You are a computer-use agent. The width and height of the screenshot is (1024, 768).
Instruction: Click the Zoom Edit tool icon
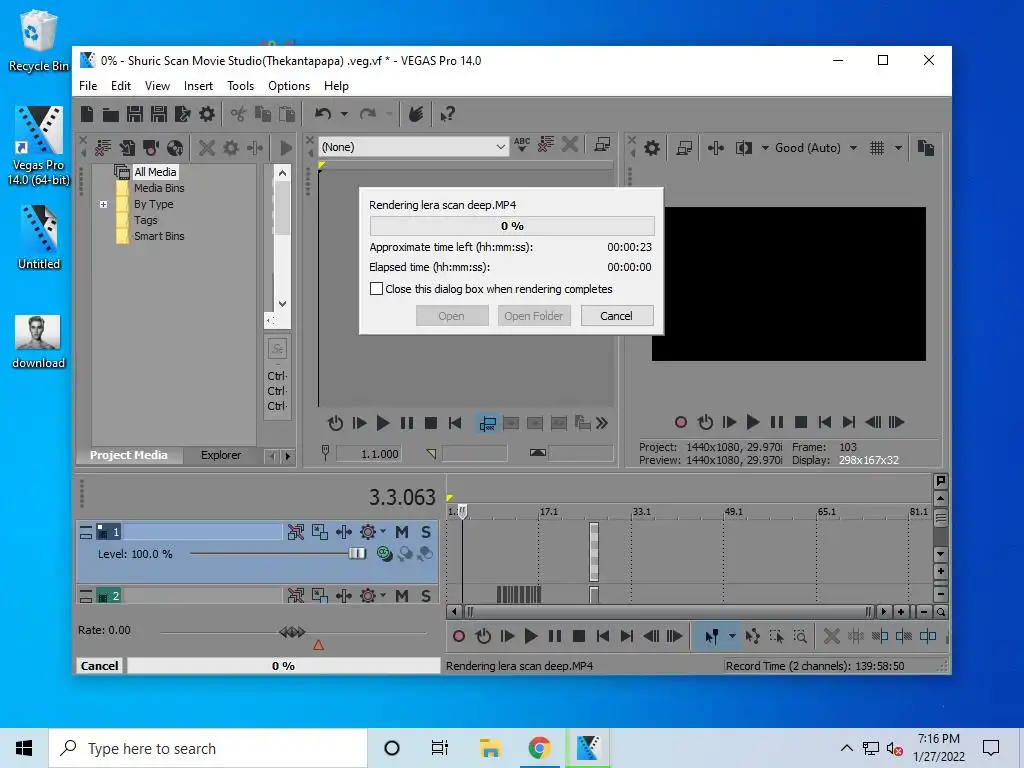click(800, 636)
